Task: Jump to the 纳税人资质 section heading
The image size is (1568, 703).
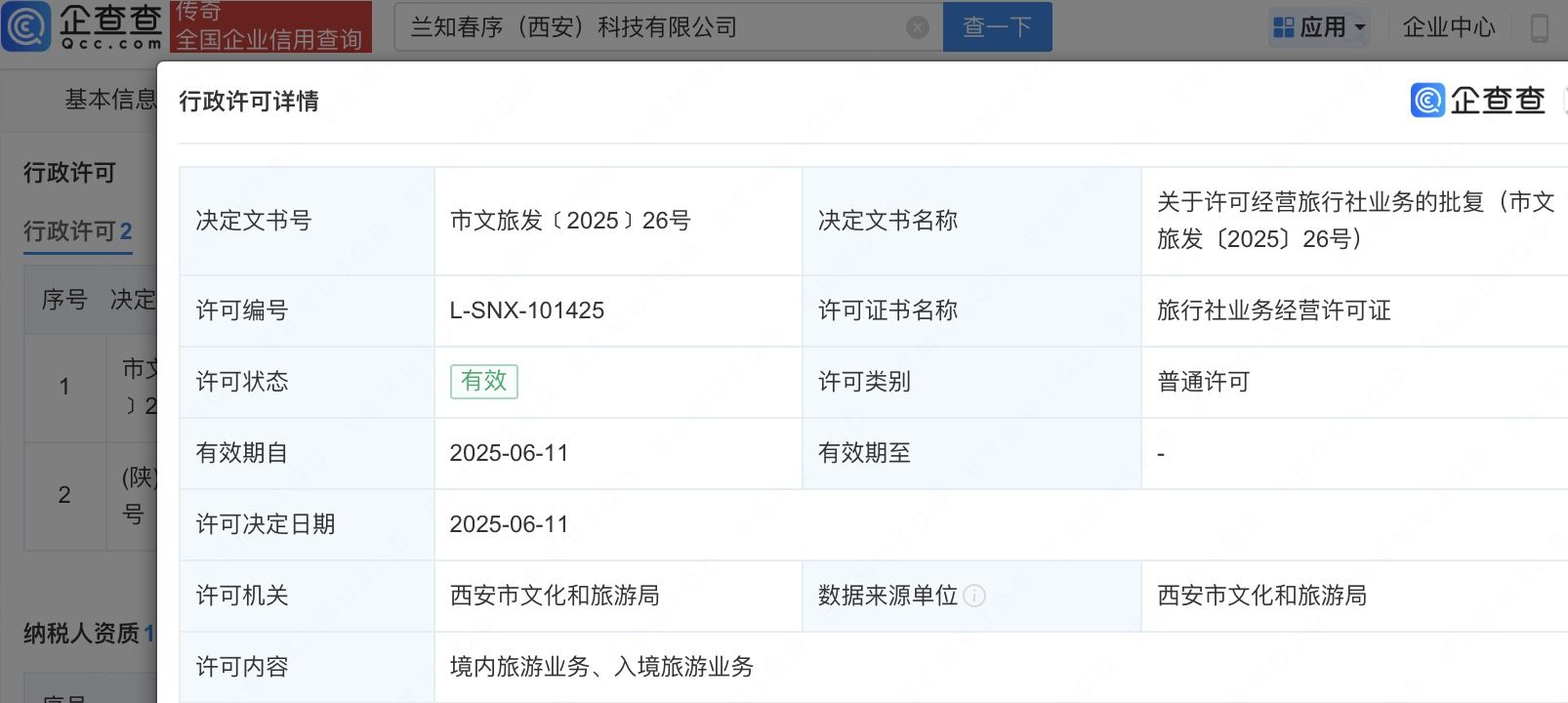Action: pos(82,634)
